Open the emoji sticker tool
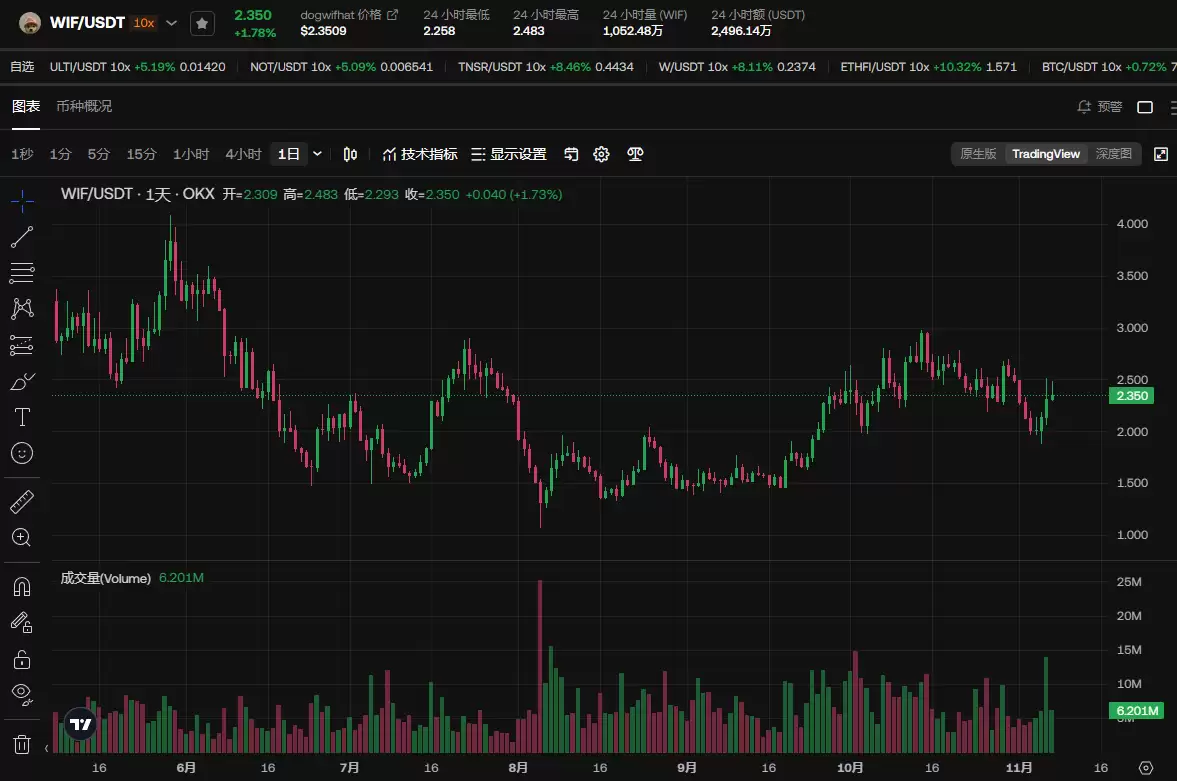This screenshot has width=1177, height=781. click(22, 453)
